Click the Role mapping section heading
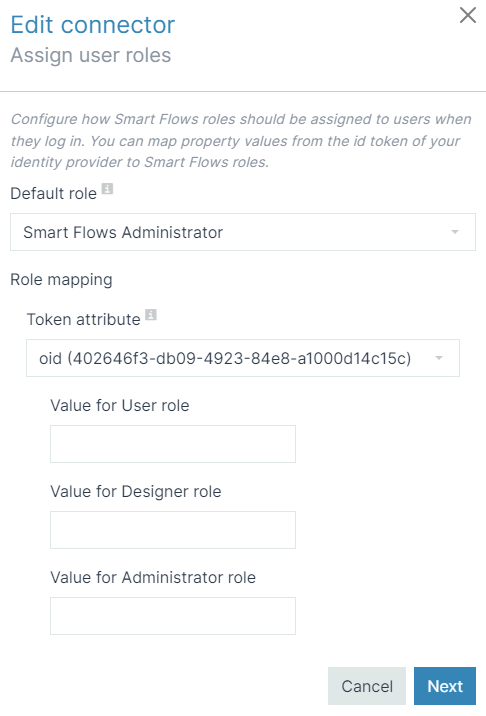Image resolution: width=486 pixels, height=716 pixels. (61, 279)
